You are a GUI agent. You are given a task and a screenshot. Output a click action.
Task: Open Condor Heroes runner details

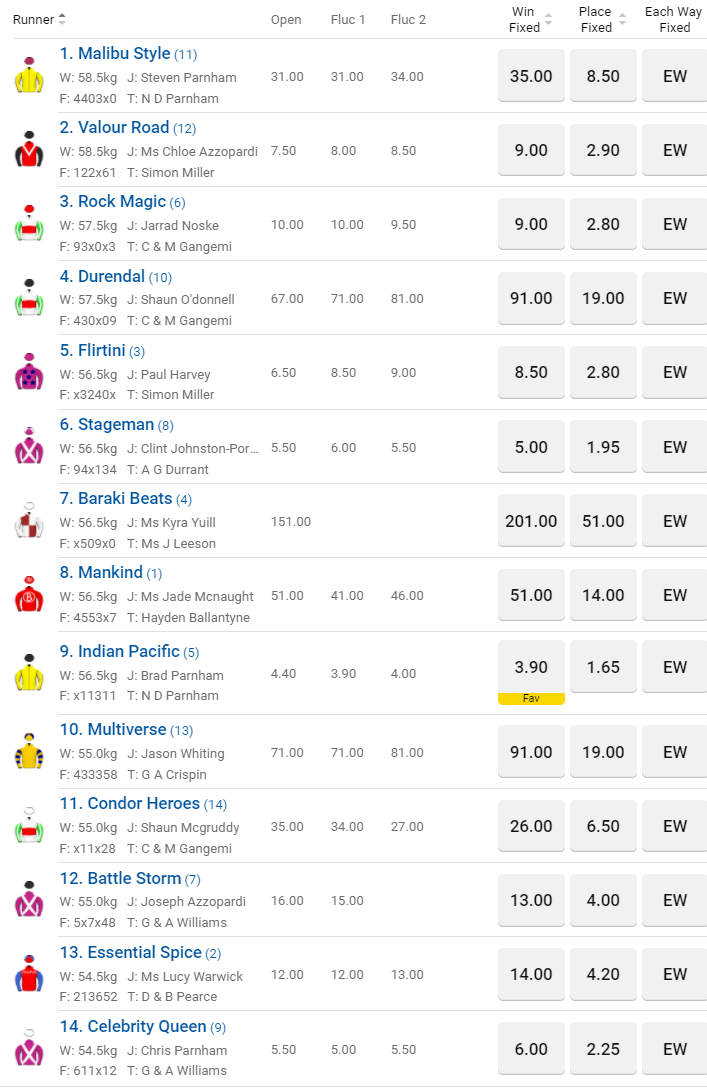[144, 804]
